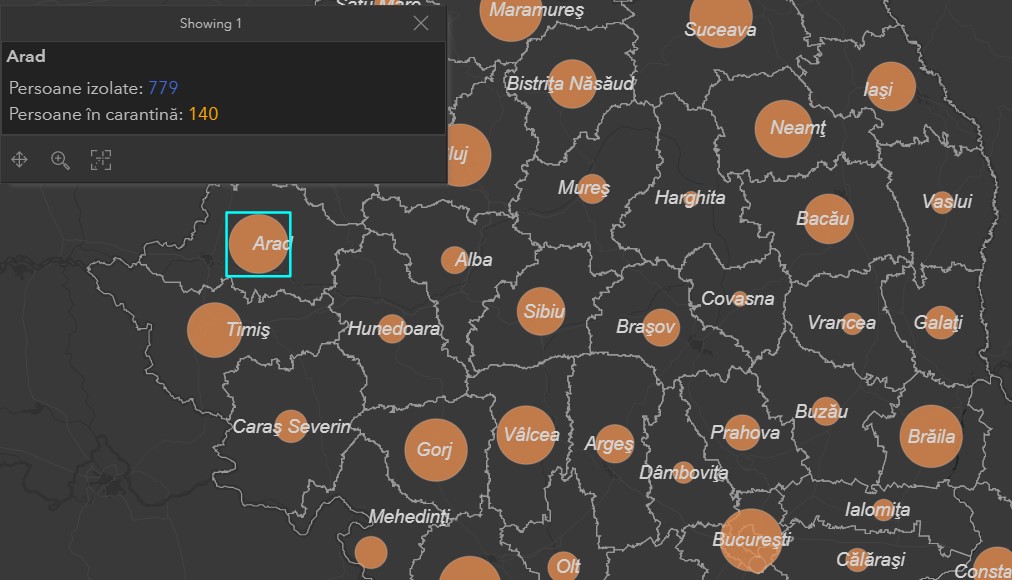Click the Pan icon in the popup
The image size is (1012, 580).
[19, 160]
